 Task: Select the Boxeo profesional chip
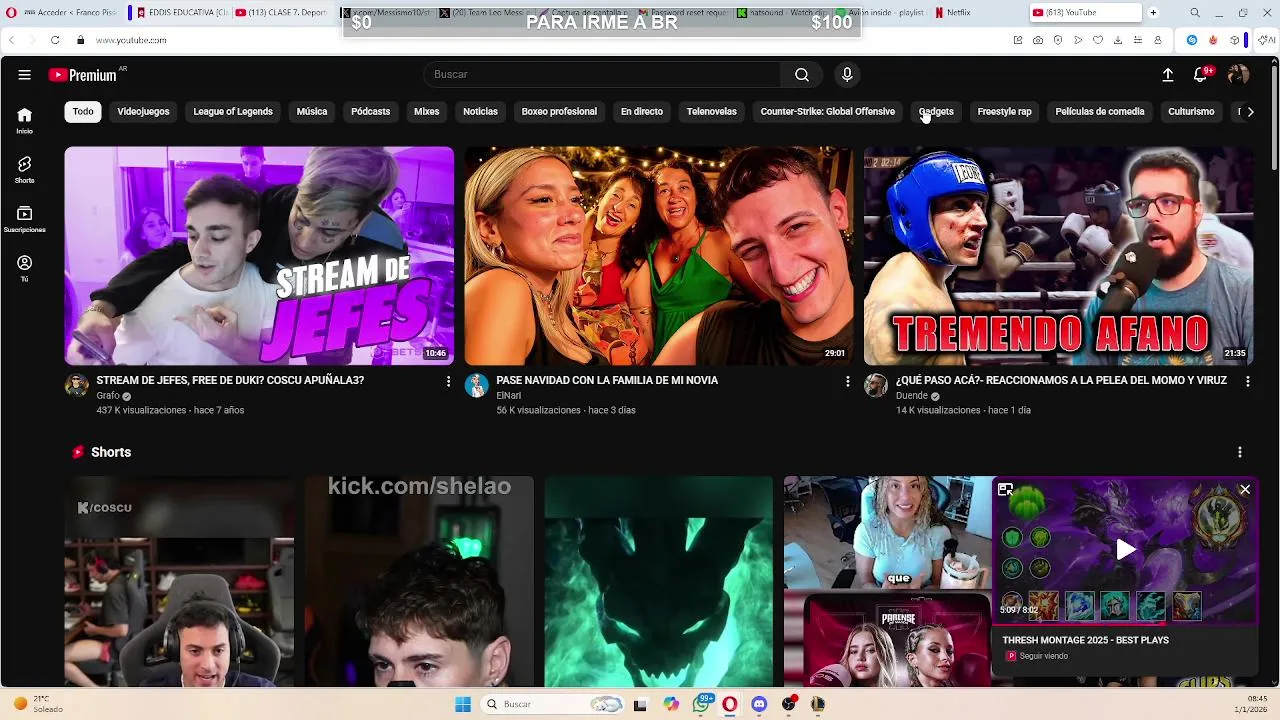559,112
